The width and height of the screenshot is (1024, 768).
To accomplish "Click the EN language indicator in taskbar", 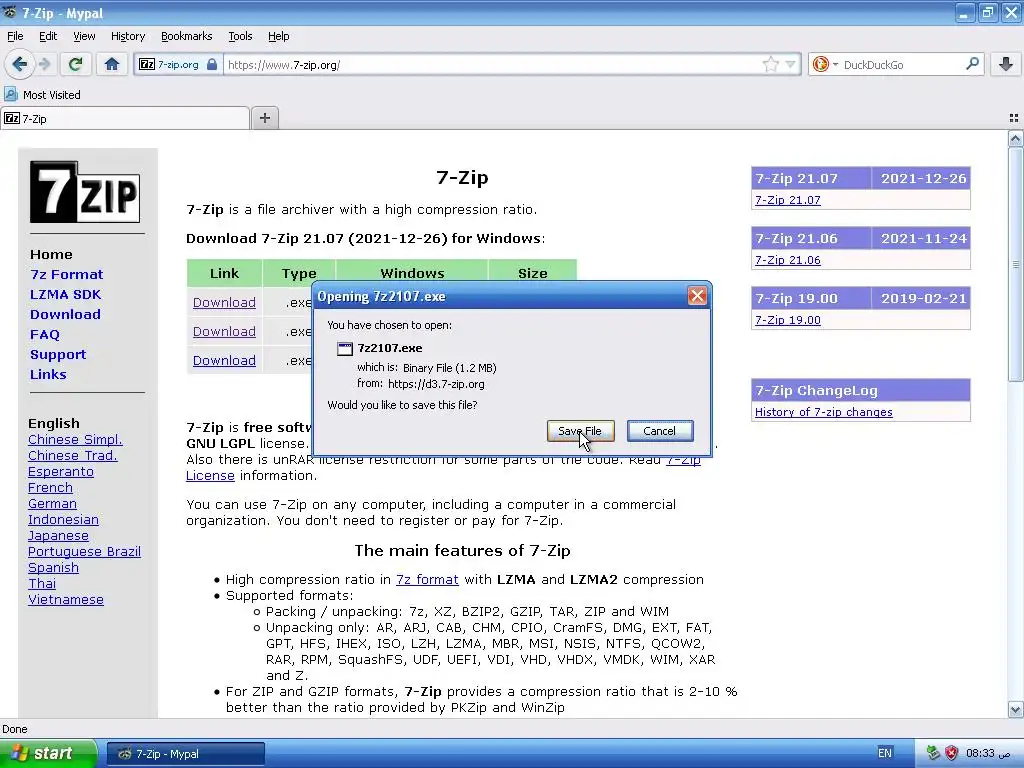I will (x=884, y=753).
